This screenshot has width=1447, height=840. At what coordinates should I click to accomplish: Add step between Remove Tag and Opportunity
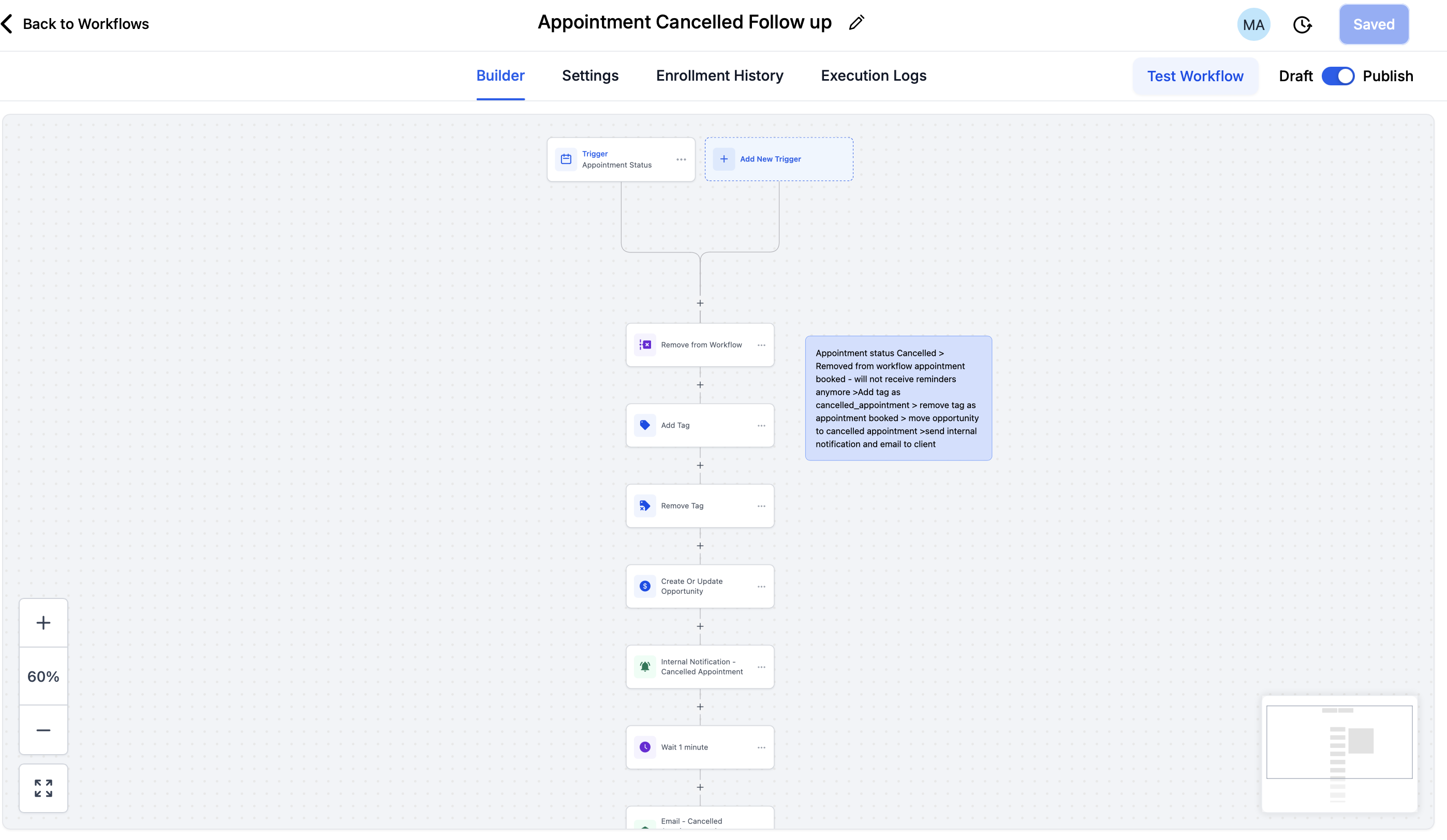point(700,546)
